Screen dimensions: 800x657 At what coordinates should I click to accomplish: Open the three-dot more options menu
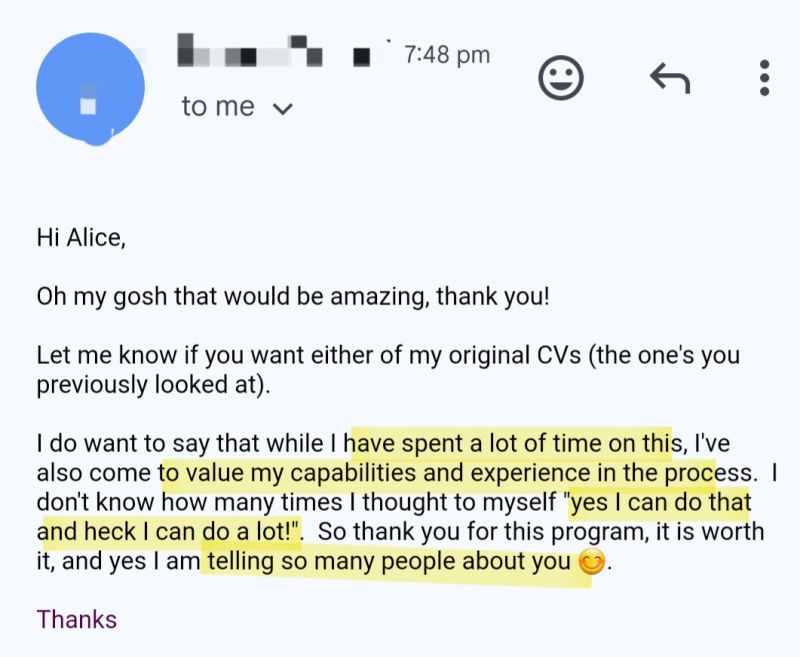click(x=764, y=77)
